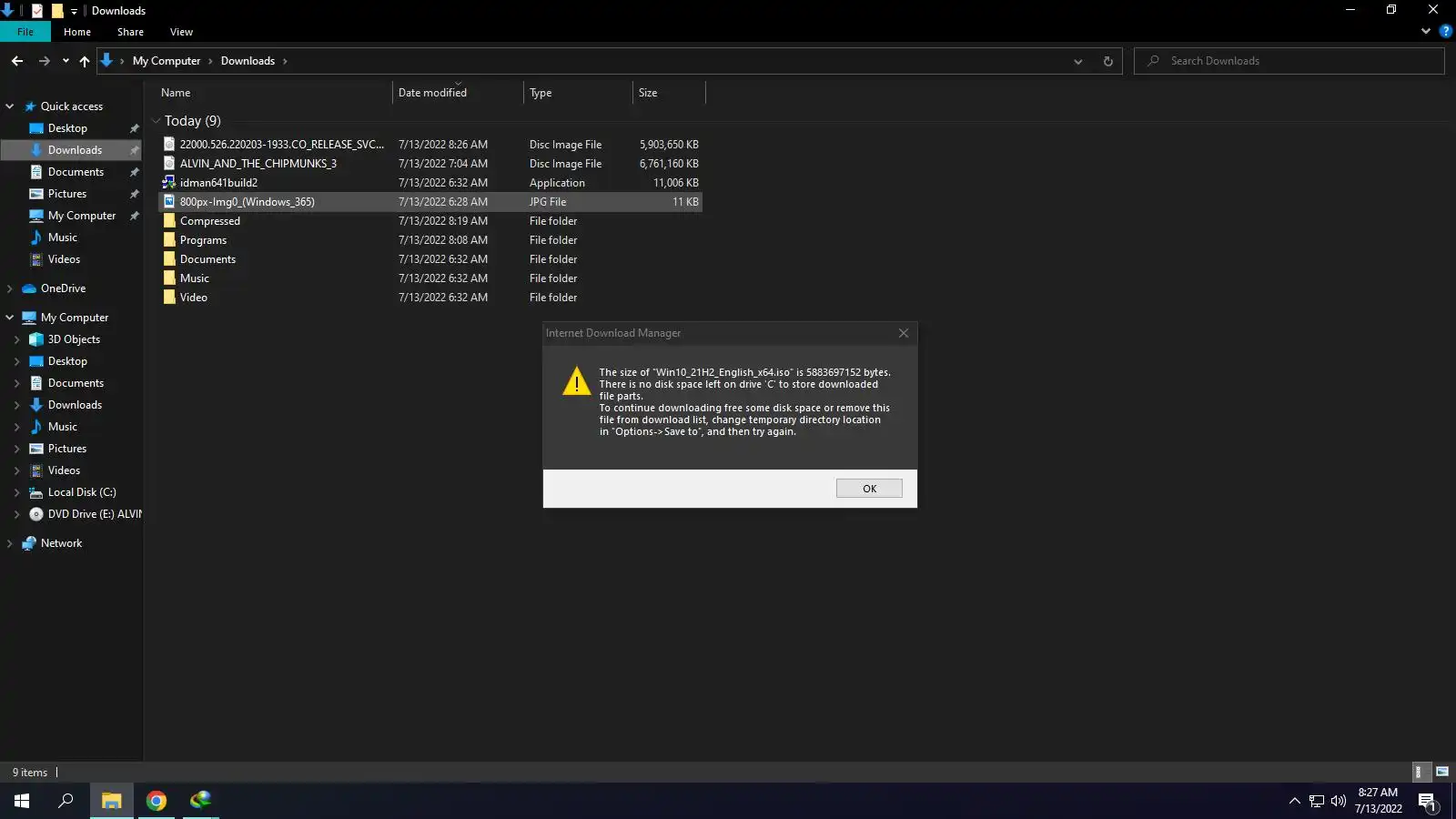Select the idman641build2 application icon
Screen dimensions: 1456x819
pyautogui.click(x=169, y=182)
